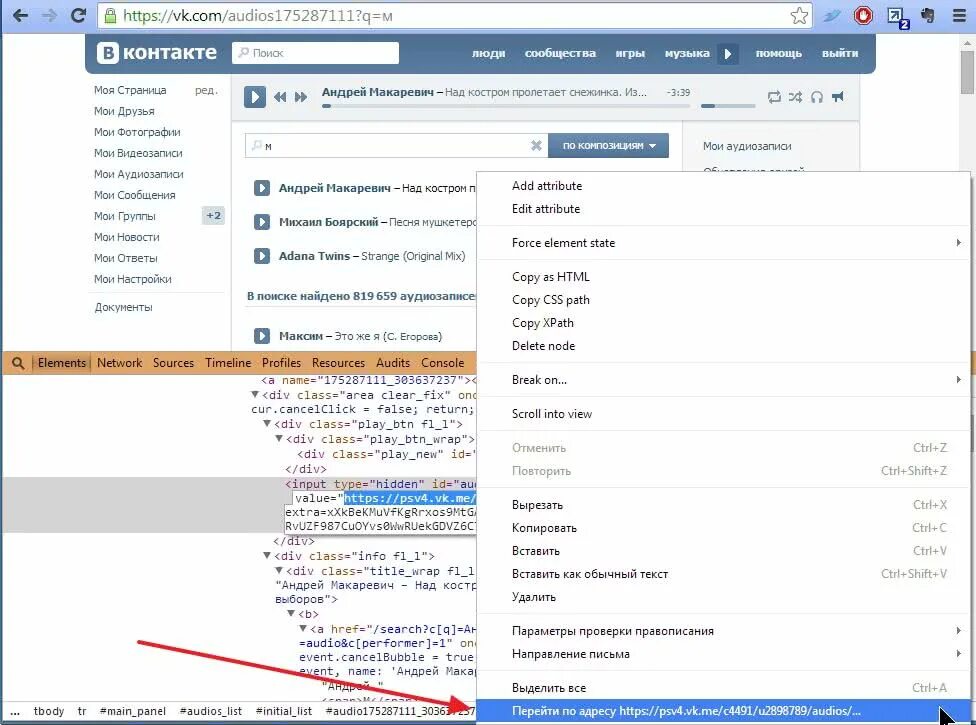Click the Evernote elephant extension icon

[927, 16]
